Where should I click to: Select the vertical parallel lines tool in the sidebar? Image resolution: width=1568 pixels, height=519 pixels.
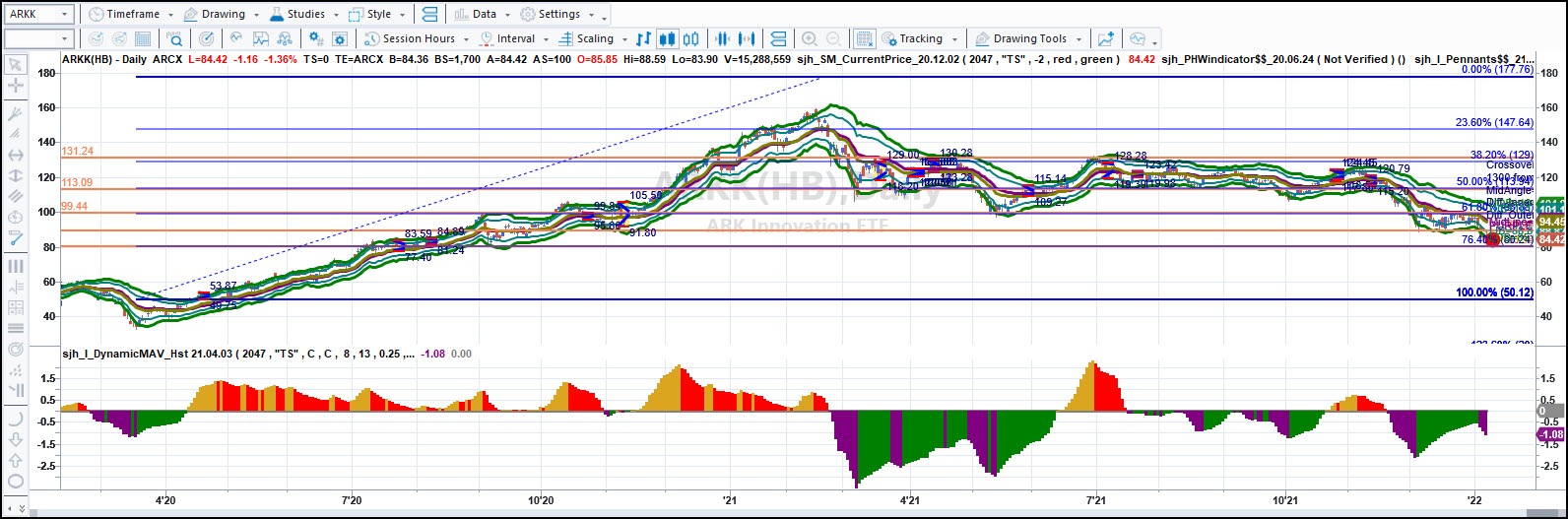coord(16,266)
